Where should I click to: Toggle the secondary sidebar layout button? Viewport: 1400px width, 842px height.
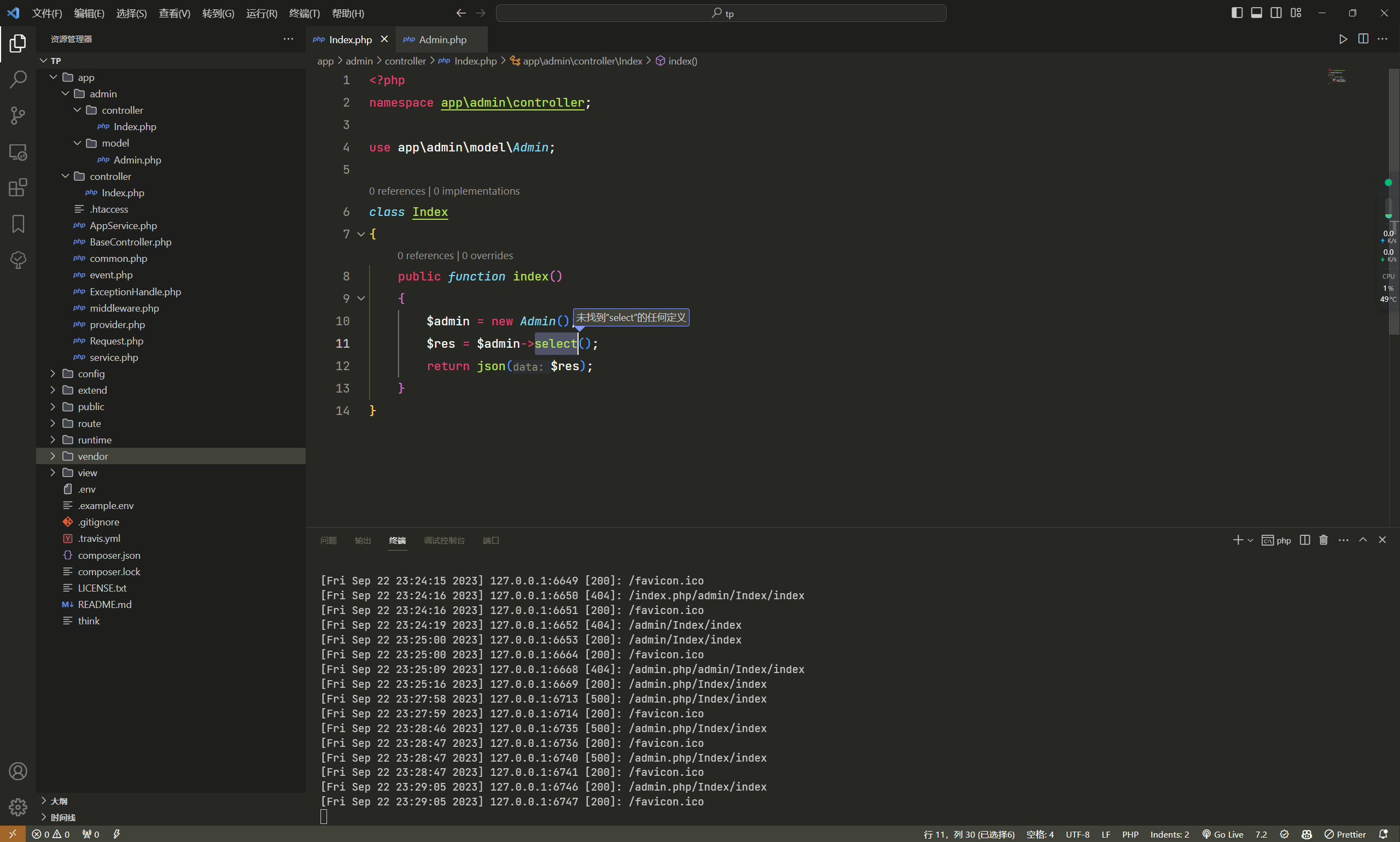click(x=1276, y=13)
